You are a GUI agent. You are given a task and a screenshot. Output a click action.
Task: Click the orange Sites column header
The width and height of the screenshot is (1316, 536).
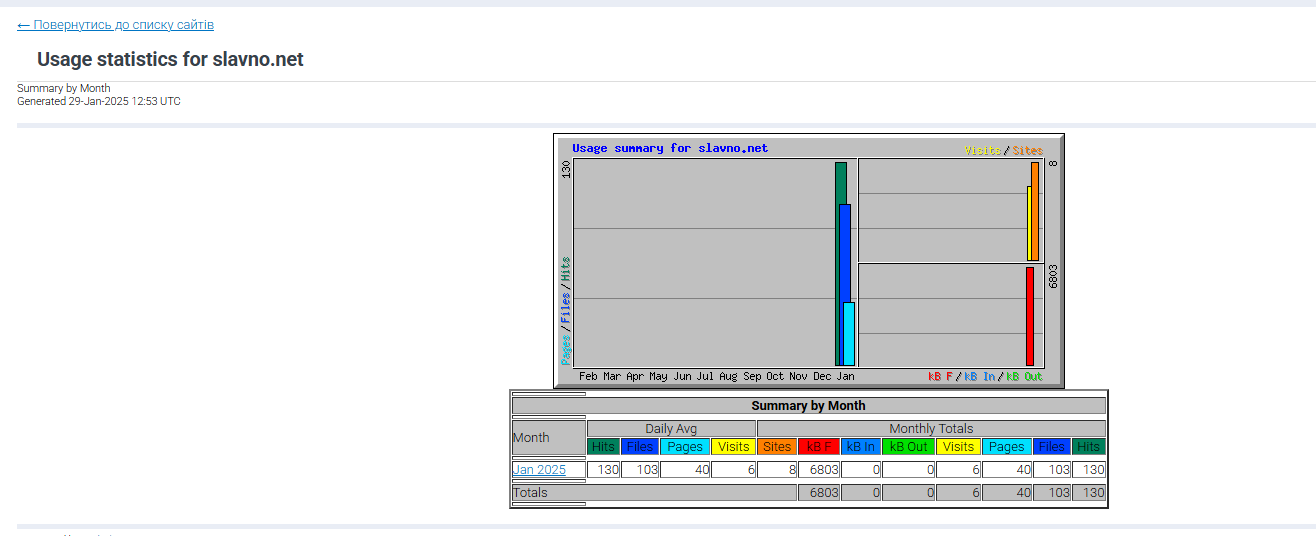tap(777, 447)
